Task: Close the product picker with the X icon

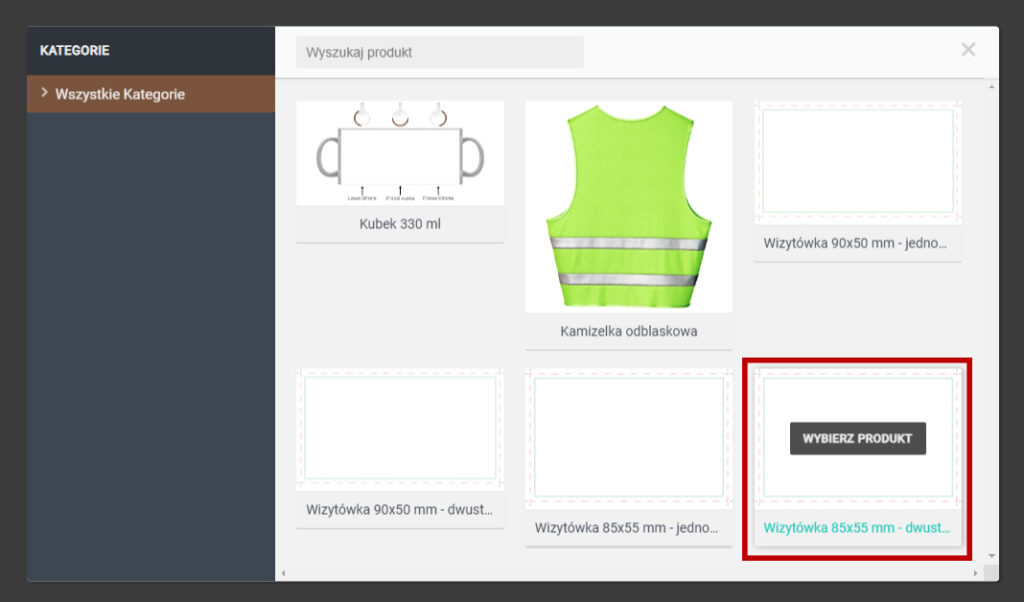Action: 967,50
